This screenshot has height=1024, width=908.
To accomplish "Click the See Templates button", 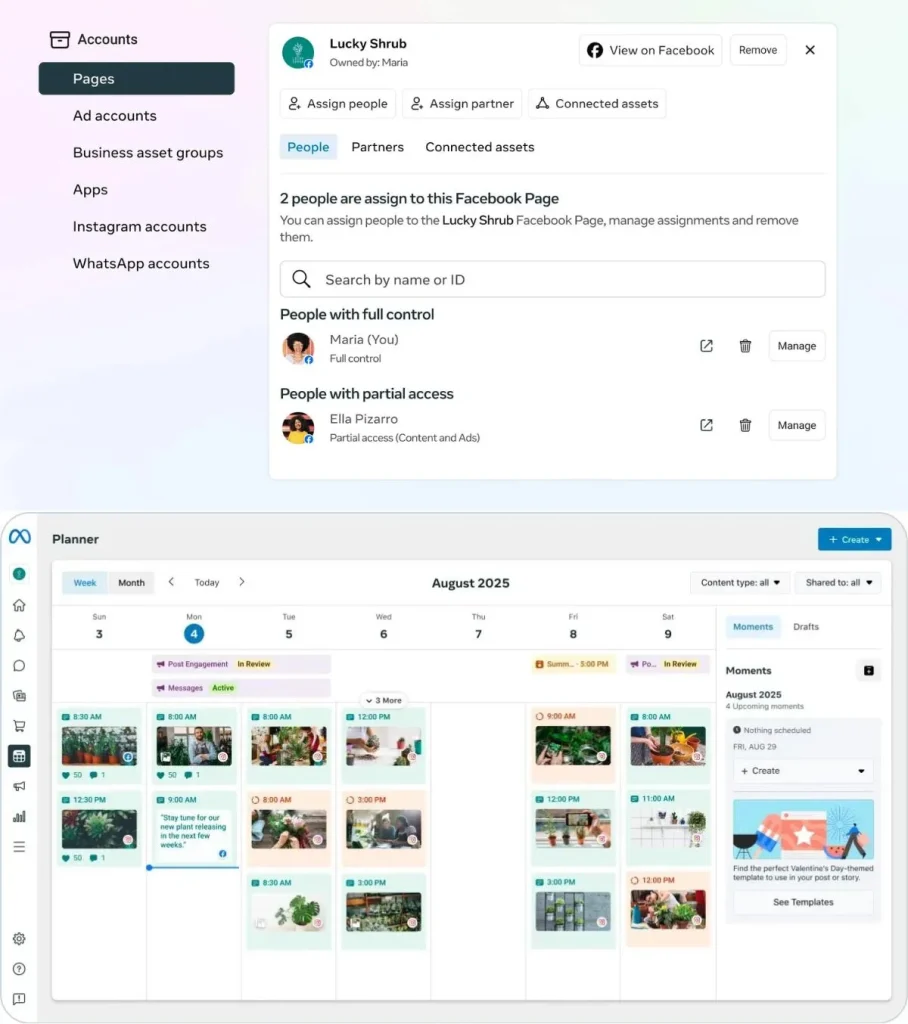I will [x=803, y=902].
